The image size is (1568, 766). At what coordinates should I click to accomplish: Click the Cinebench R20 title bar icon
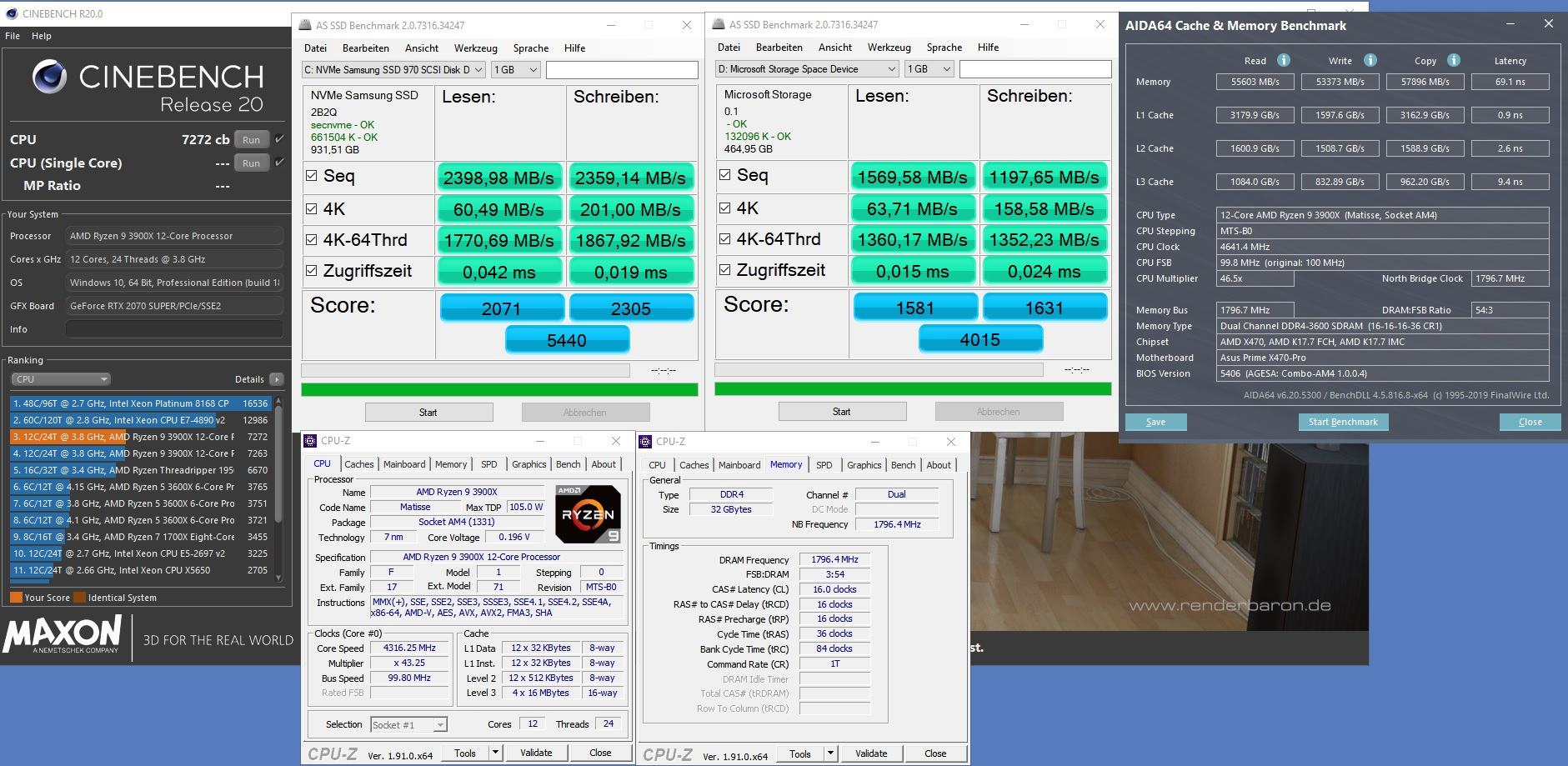[x=11, y=13]
